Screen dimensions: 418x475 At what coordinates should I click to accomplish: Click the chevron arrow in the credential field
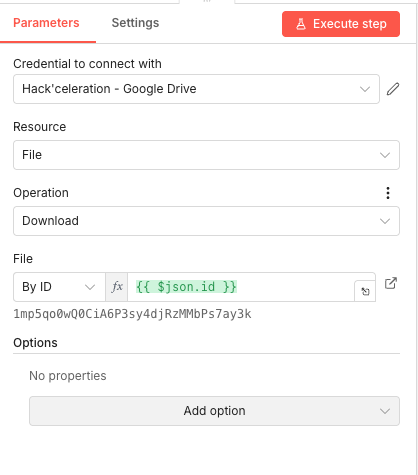(x=365, y=89)
